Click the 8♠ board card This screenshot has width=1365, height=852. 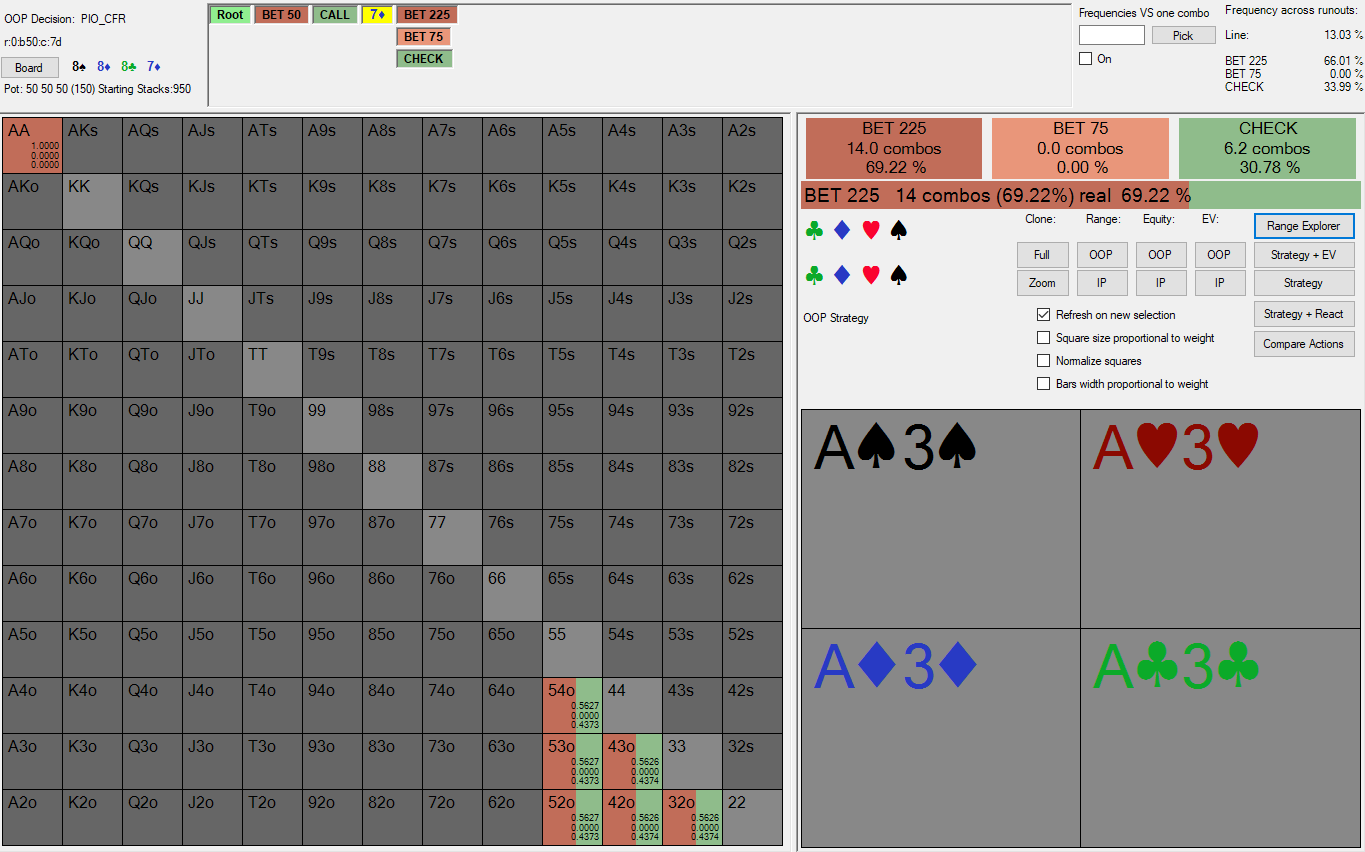[x=79, y=67]
